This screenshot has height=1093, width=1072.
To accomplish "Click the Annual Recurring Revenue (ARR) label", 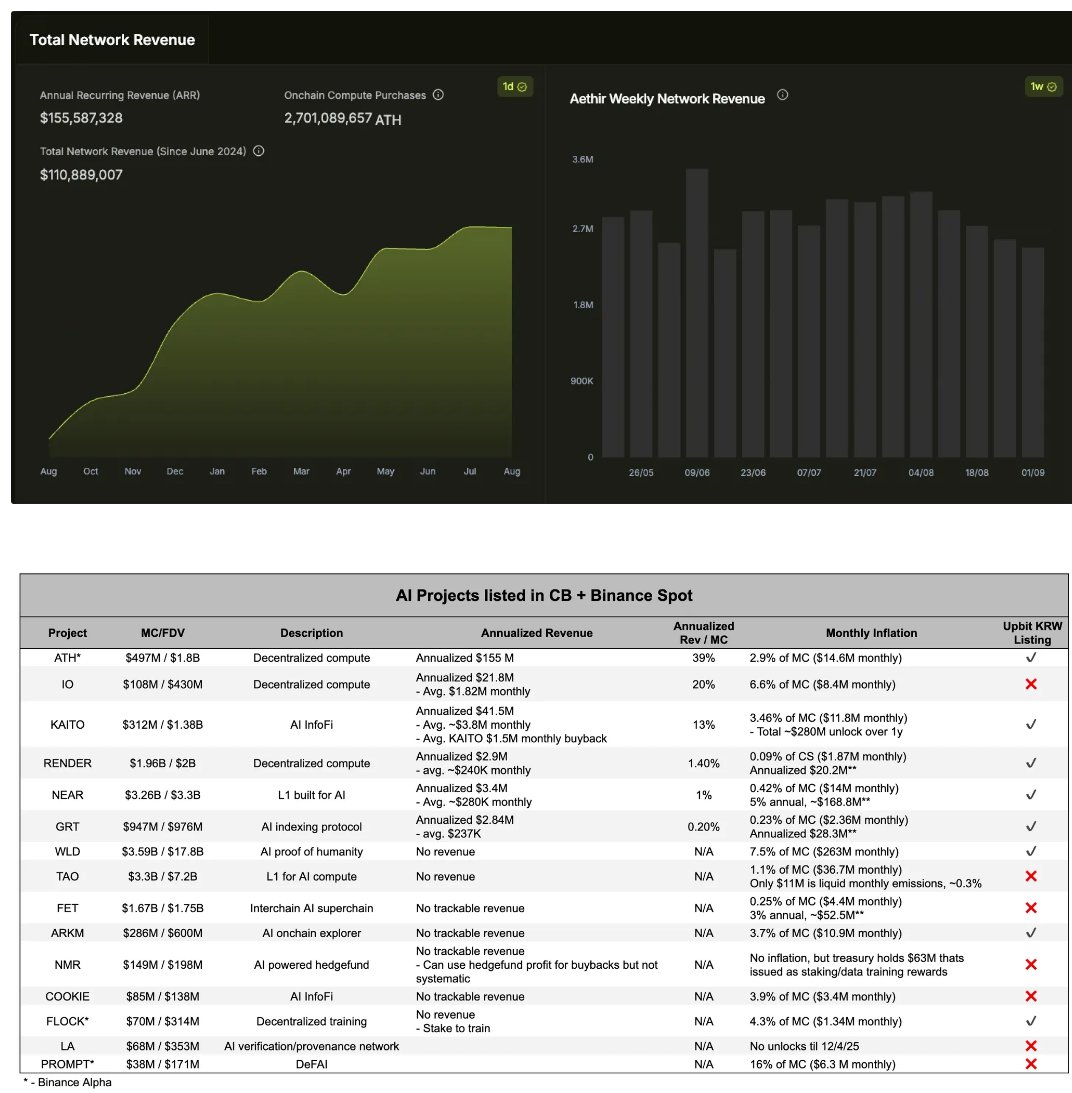I will (x=119, y=95).
